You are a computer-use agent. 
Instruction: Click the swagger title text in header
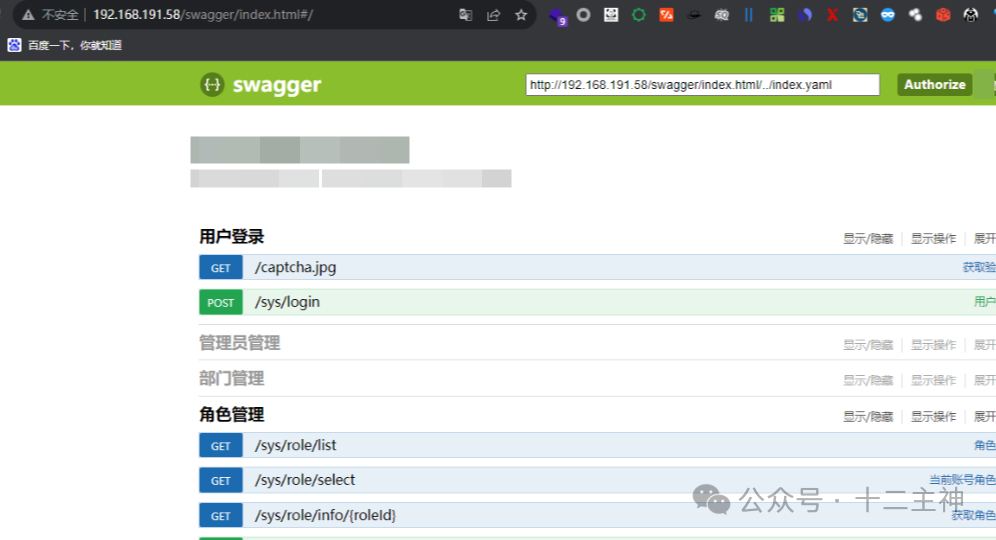pos(277,85)
